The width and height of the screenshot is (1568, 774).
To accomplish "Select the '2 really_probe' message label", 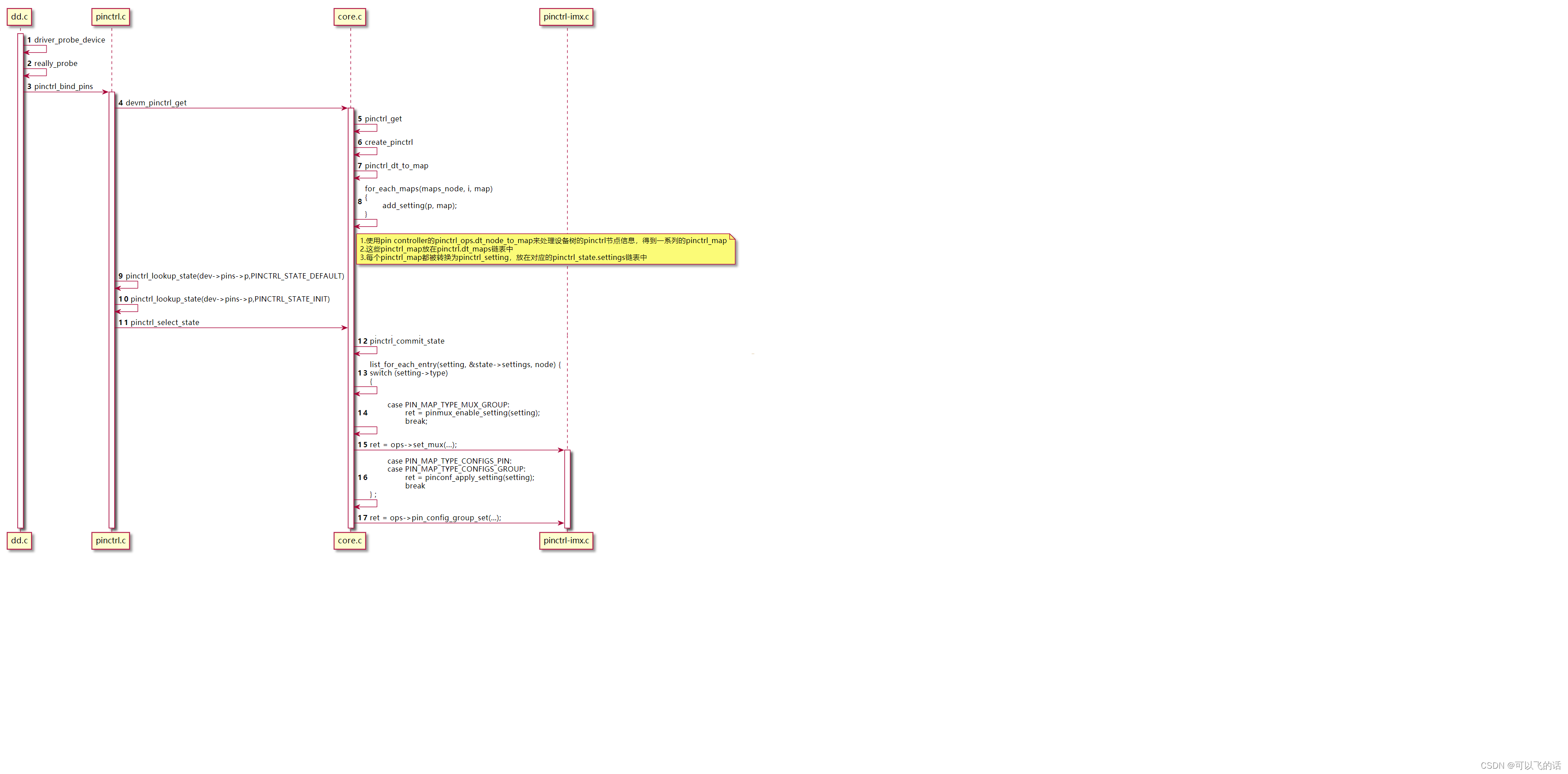I will (x=52, y=63).
